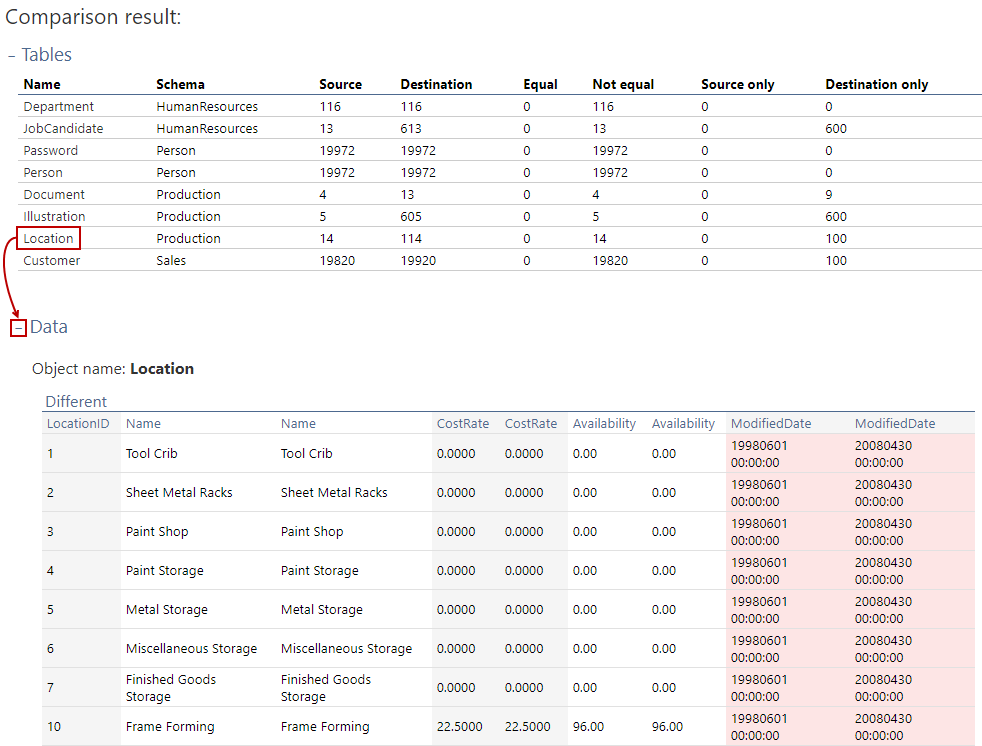Collapse the Data section expander
This screenshot has height=746, width=982.
click(x=18, y=328)
